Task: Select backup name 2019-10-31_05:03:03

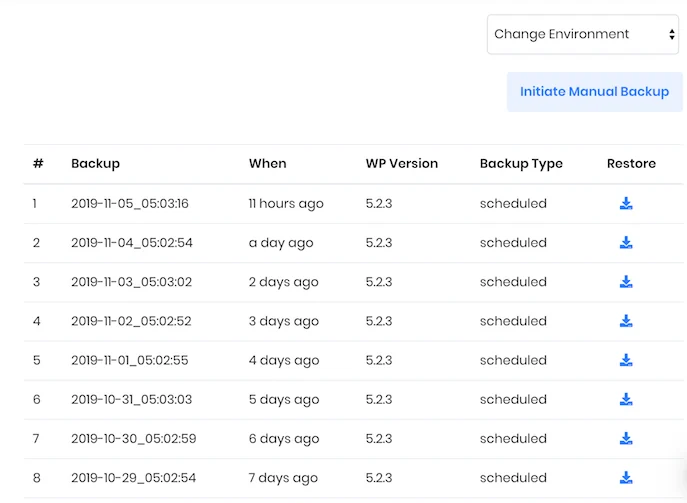Action: pos(131,400)
